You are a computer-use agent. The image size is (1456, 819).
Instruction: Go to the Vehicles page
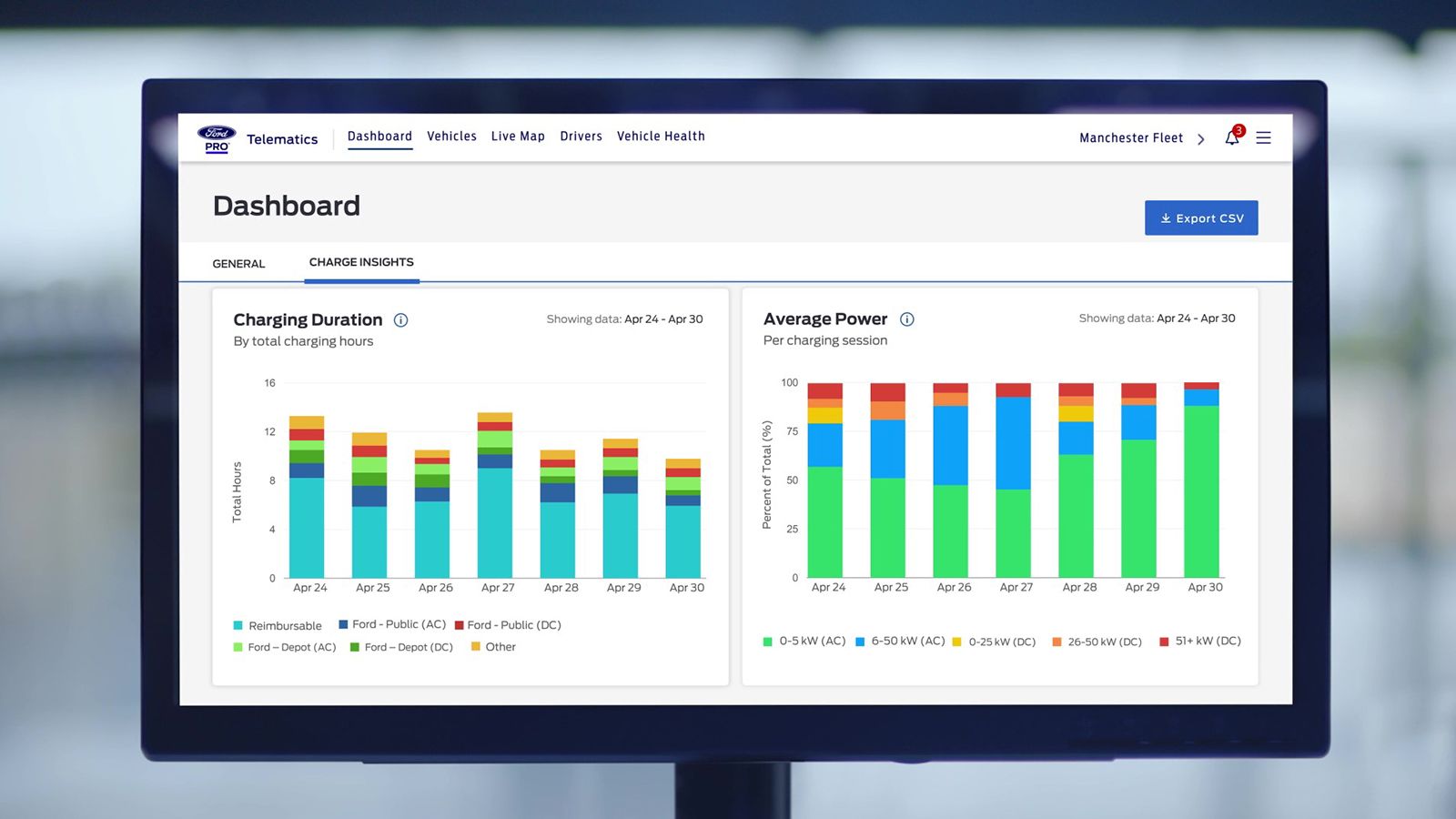pyautogui.click(x=451, y=136)
